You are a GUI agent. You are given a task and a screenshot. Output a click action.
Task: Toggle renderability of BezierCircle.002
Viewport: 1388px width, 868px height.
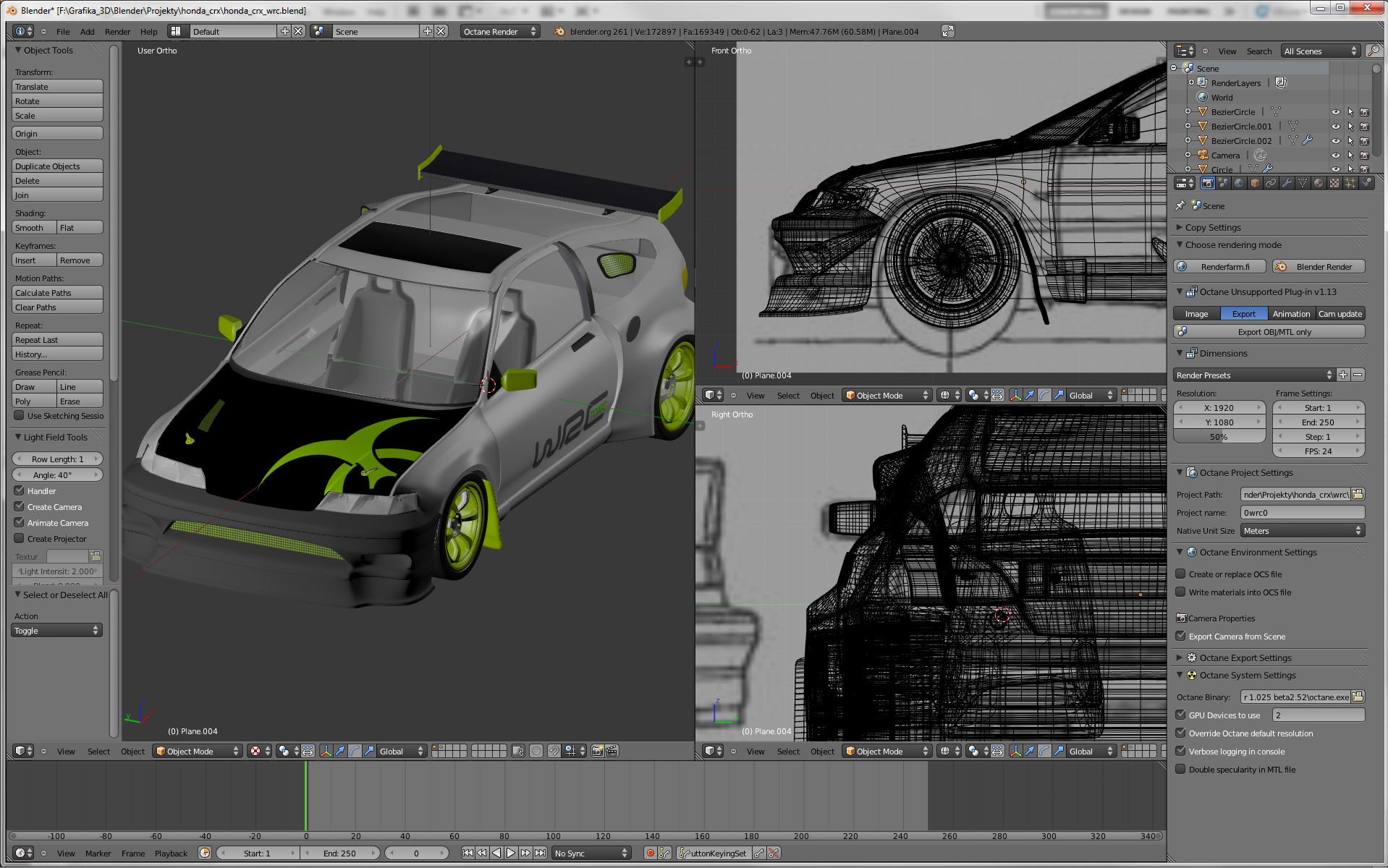coord(1365,141)
